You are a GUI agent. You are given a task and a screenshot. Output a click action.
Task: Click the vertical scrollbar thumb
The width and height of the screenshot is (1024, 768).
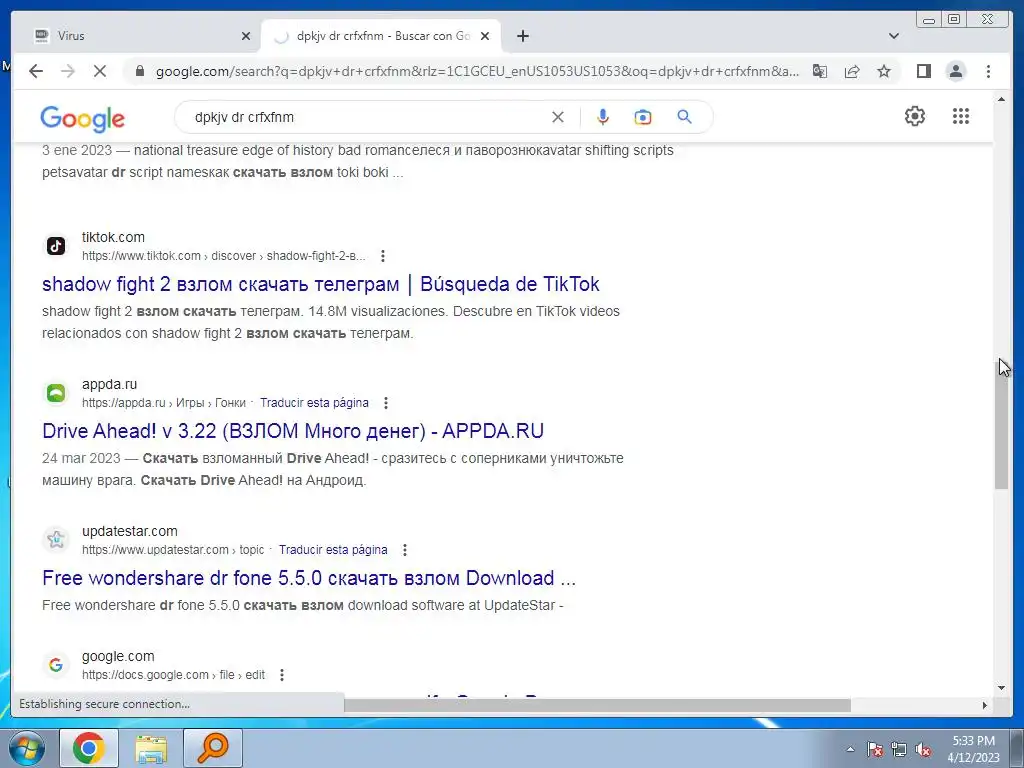[1001, 424]
